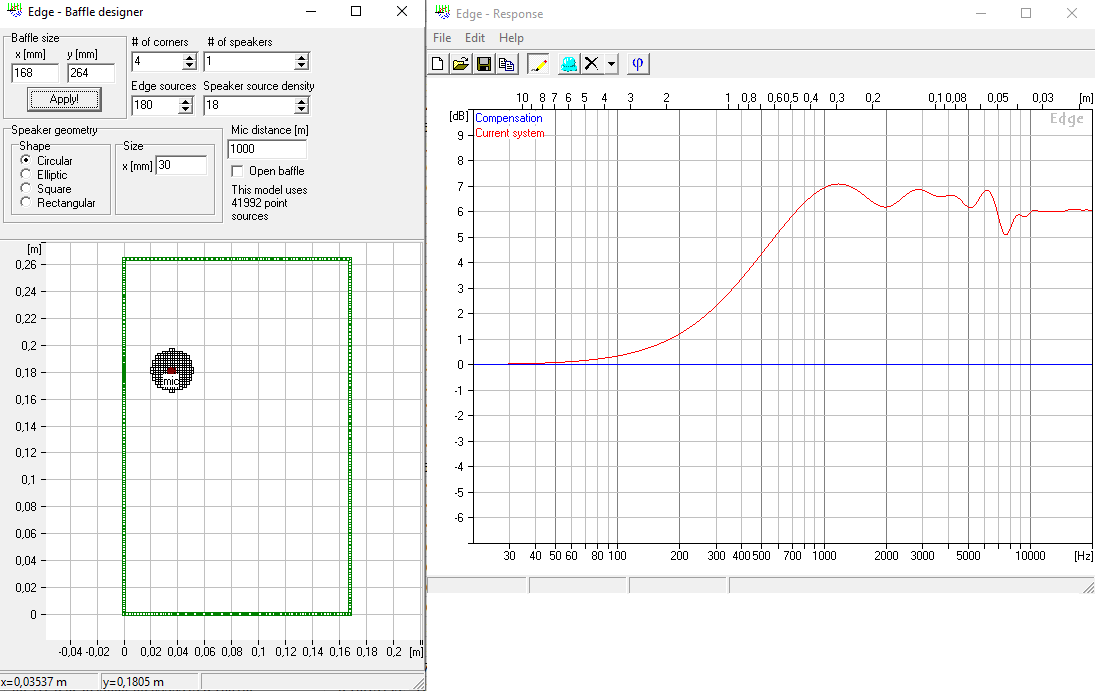Open the File menu
This screenshot has width=1096, height=691.
pyautogui.click(x=442, y=38)
